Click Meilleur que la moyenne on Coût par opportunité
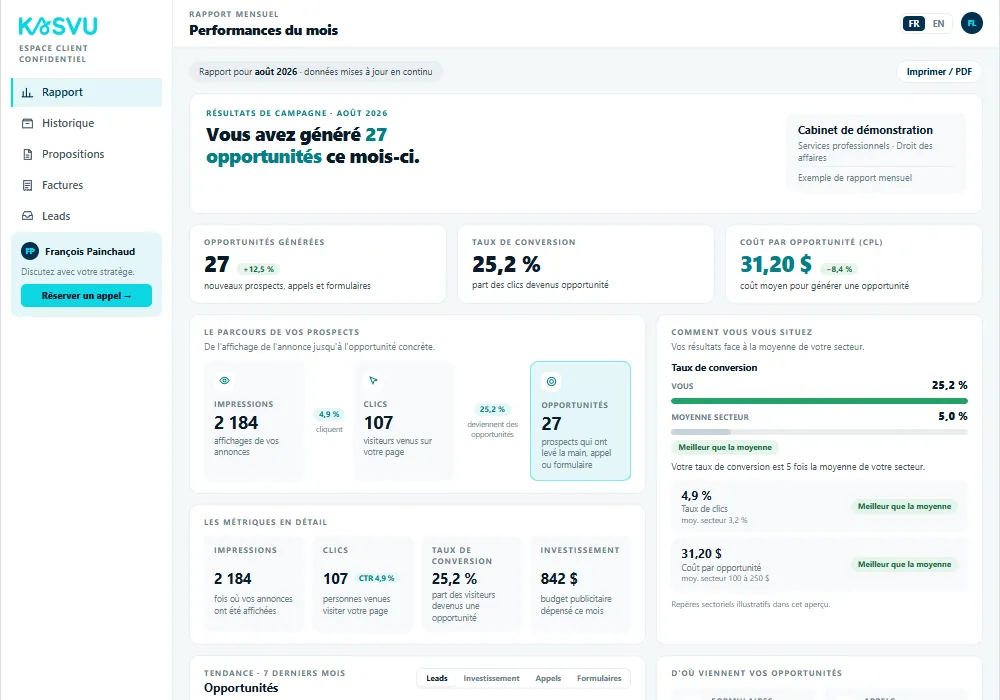Viewport: 1000px width, 700px height. tap(904, 564)
